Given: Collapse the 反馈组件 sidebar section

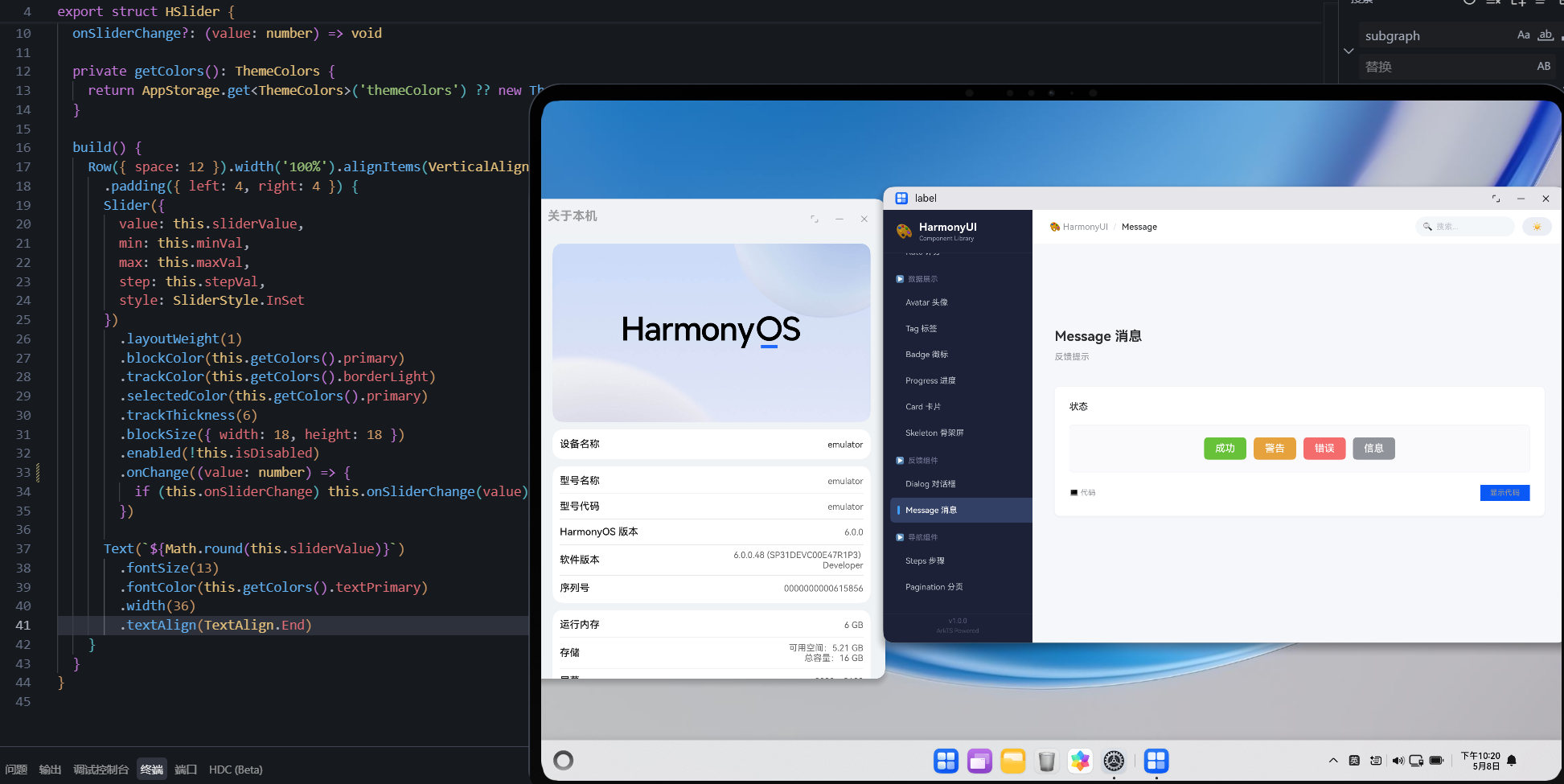Looking at the screenshot, I should click(916, 461).
